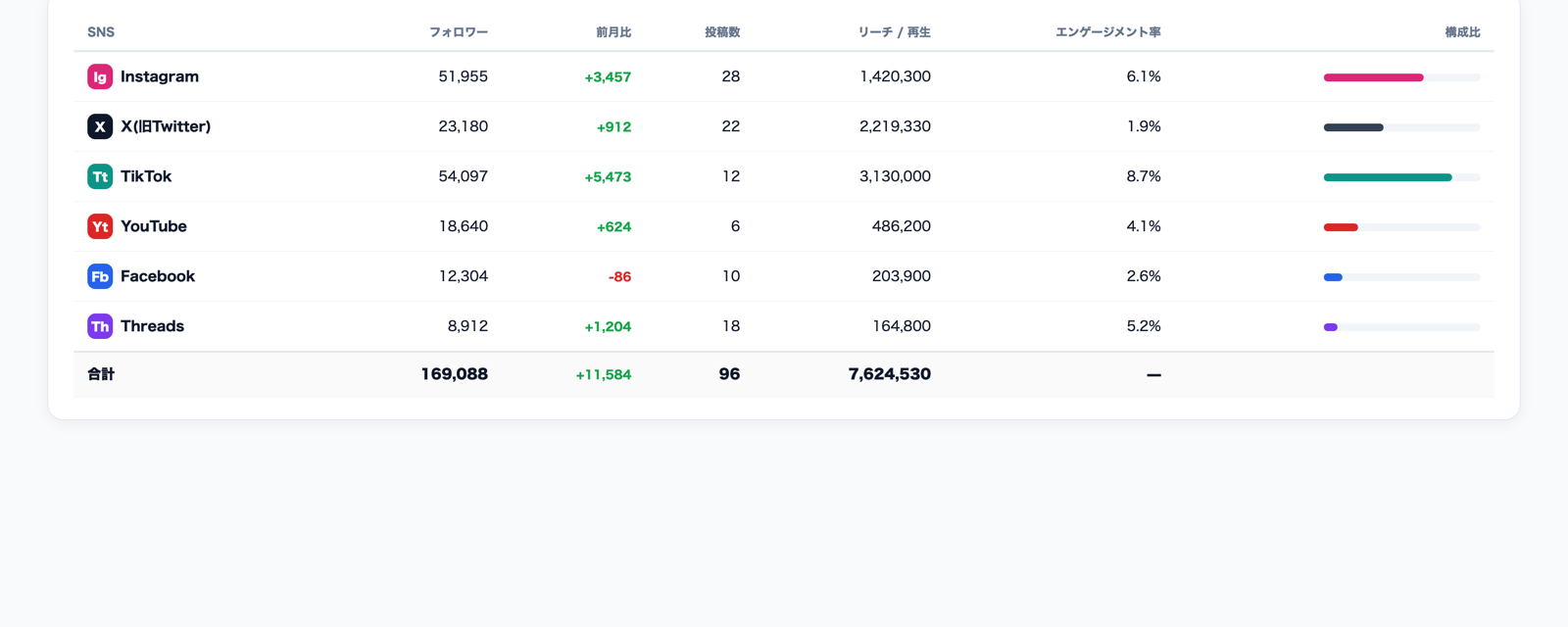Click Threads follower count 8,912
The width and height of the screenshot is (1568, 627).
(x=467, y=326)
